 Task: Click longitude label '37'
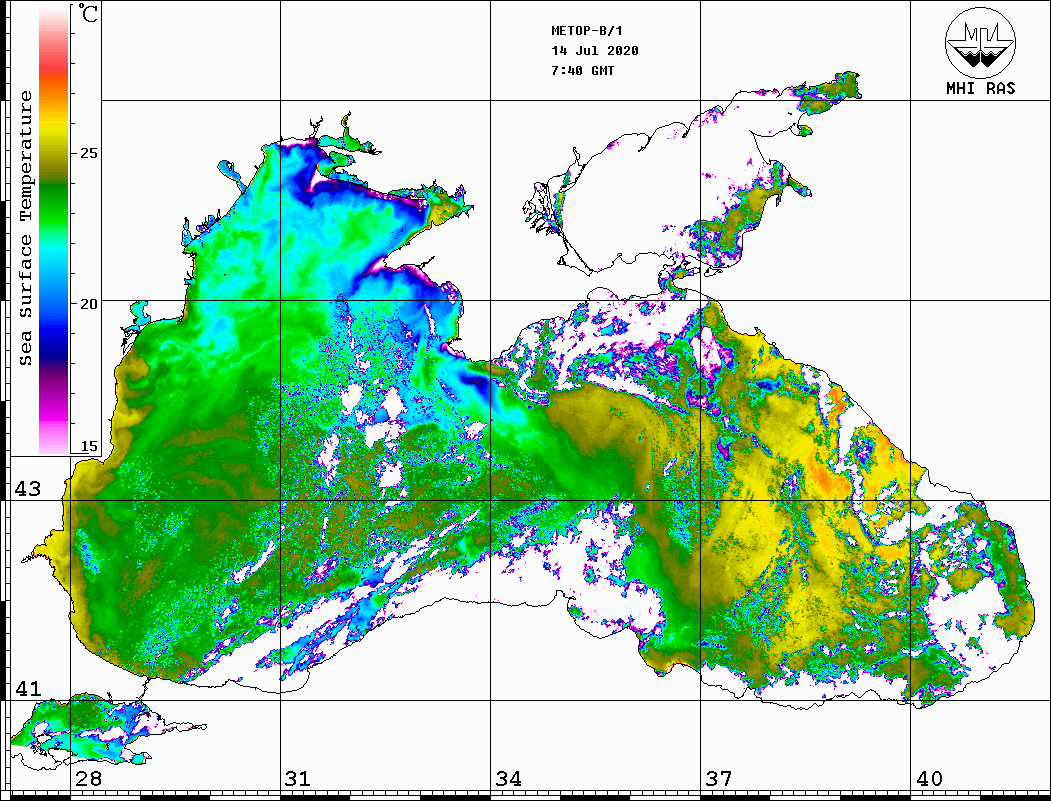click(x=719, y=779)
